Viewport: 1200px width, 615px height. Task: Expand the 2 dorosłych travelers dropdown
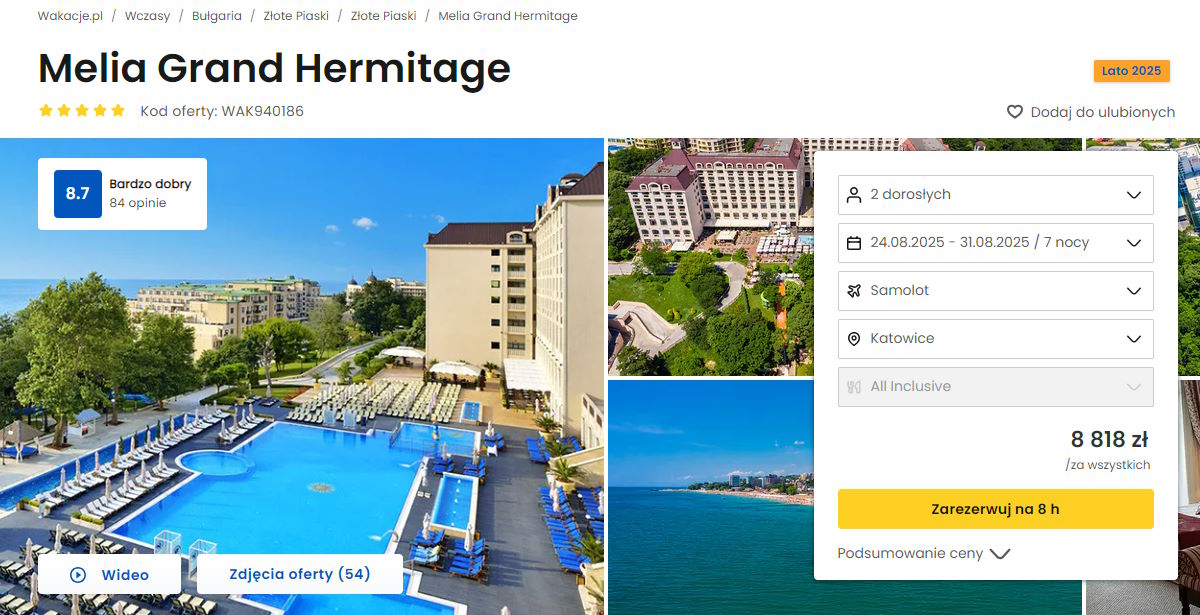tap(995, 195)
